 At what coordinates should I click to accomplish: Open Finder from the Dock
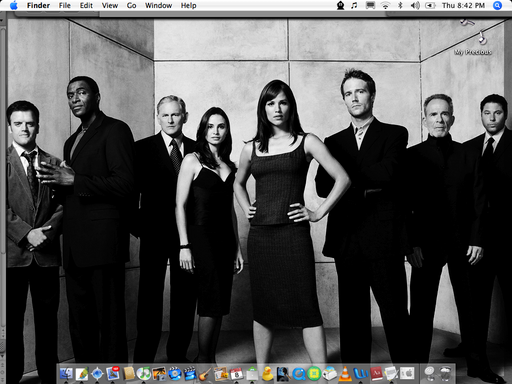(66, 373)
